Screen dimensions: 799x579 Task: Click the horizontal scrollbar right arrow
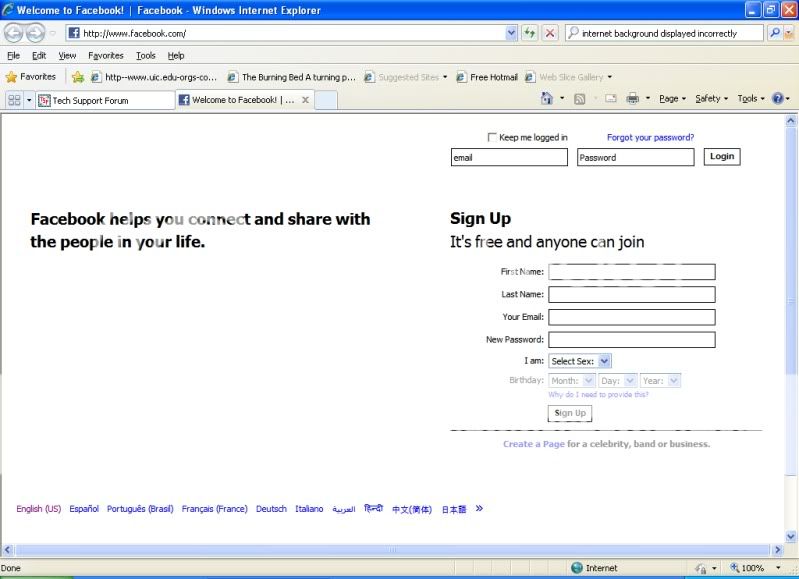tap(778, 550)
